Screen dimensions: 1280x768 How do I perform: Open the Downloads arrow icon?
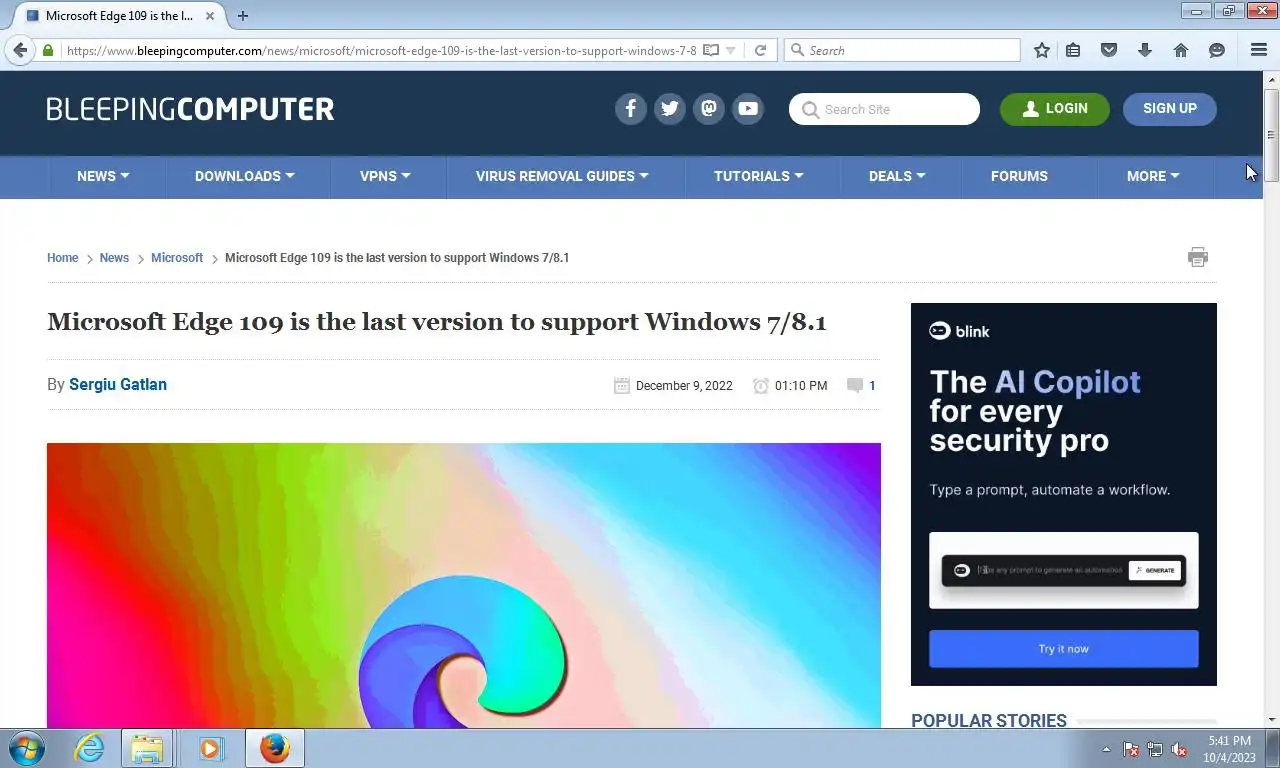coord(1145,50)
